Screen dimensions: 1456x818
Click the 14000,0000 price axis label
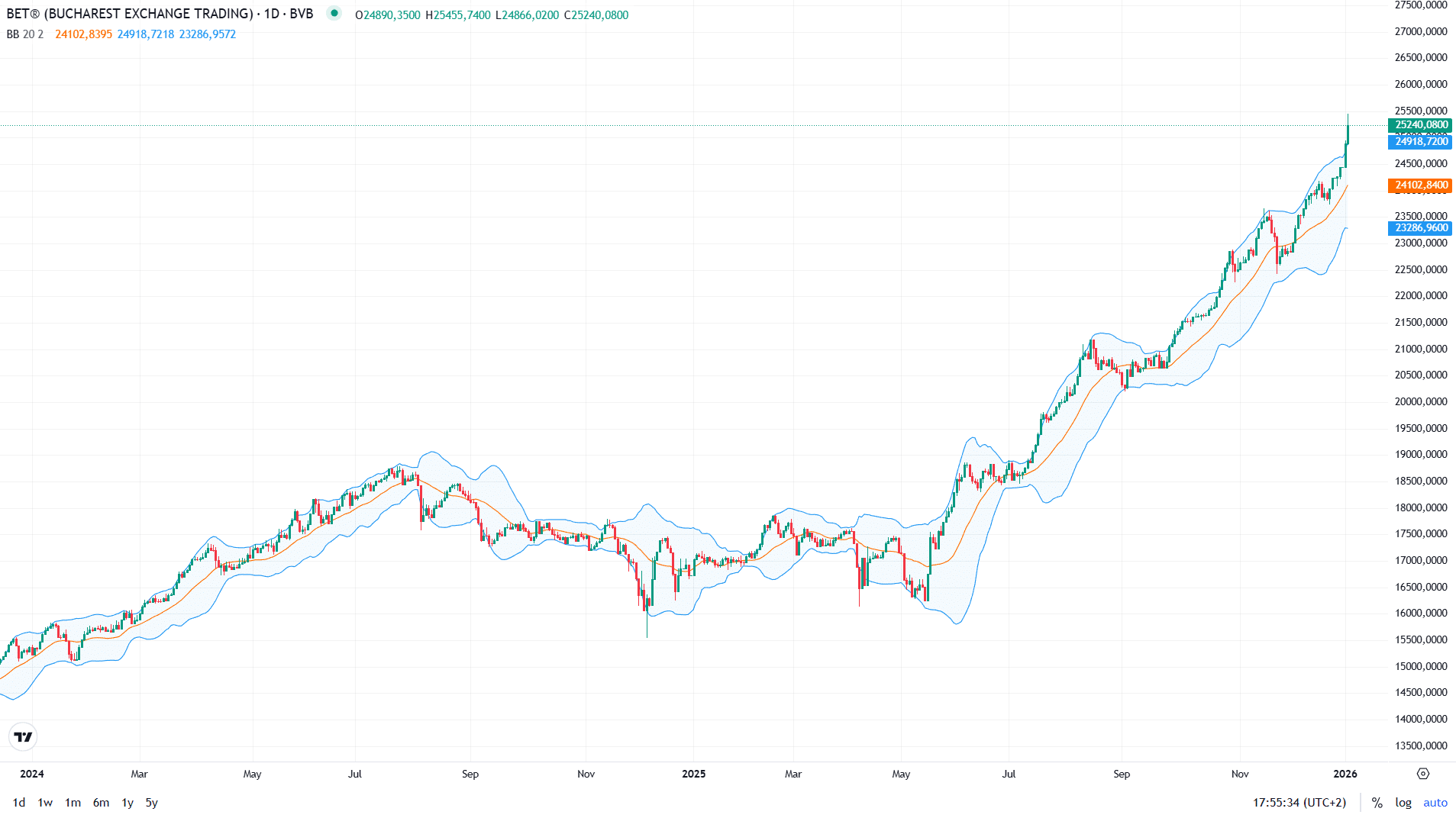pos(1421,719)
